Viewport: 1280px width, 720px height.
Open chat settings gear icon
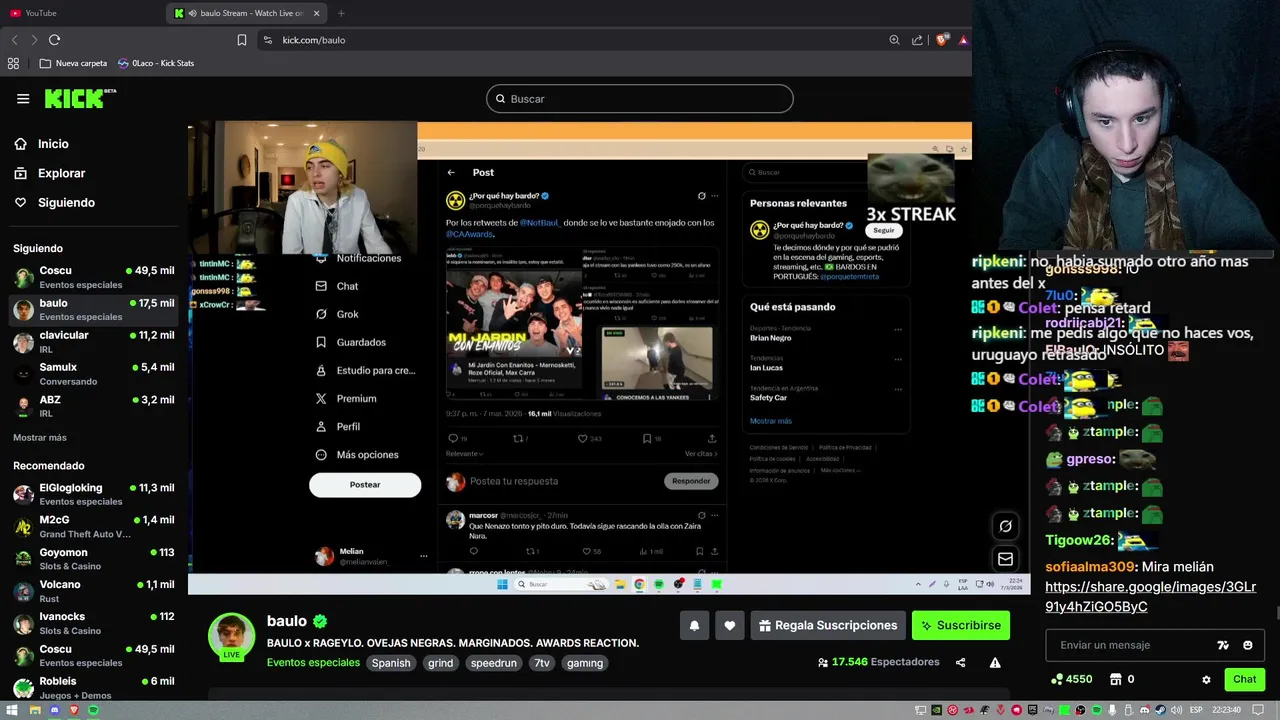tap(1206, 680)
